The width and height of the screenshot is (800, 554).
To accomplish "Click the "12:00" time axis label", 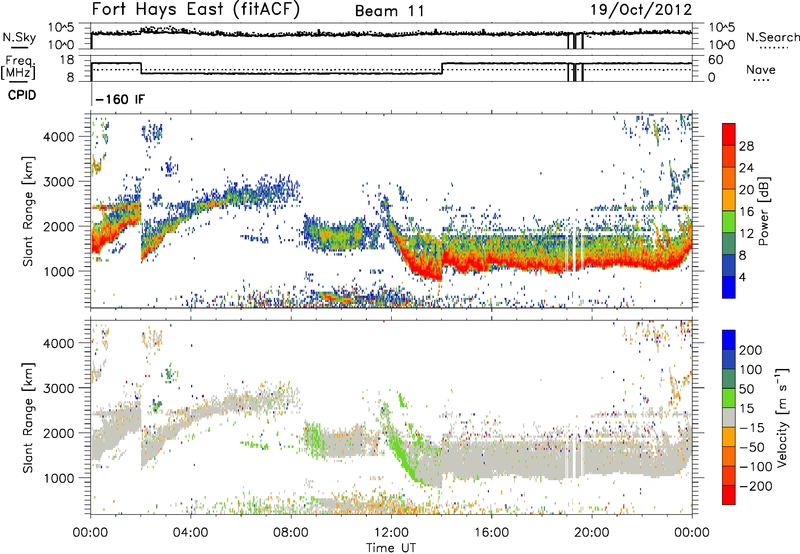I will coord(391,533).
